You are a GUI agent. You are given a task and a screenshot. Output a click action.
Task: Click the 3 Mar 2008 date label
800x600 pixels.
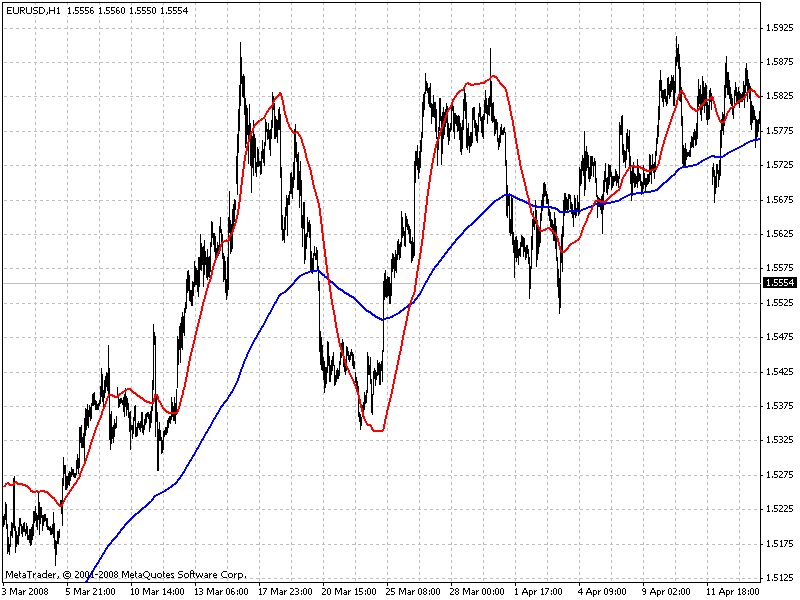pos(26,592)
